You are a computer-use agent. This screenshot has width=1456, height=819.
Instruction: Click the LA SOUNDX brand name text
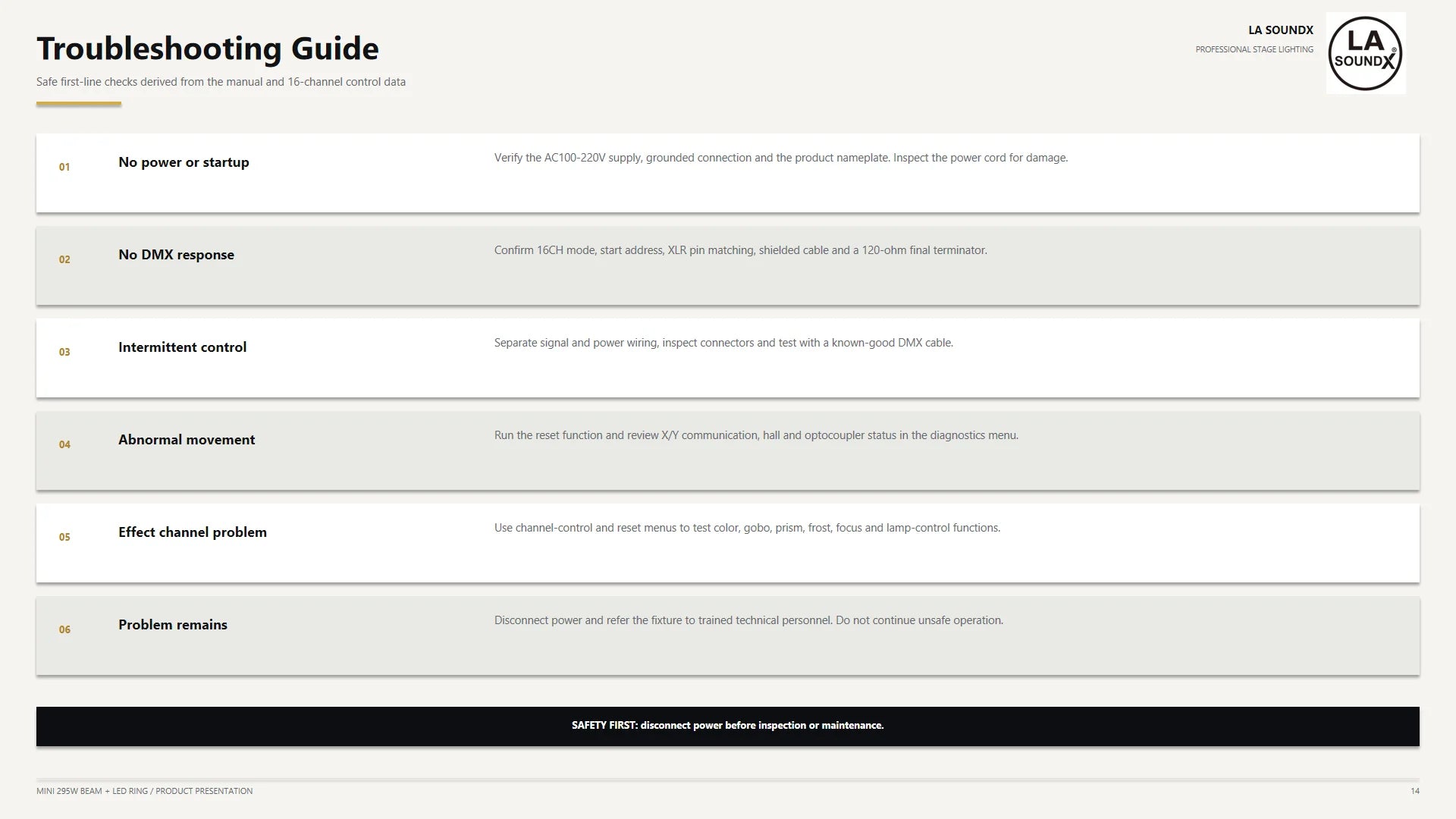[x=1281, y=30]
